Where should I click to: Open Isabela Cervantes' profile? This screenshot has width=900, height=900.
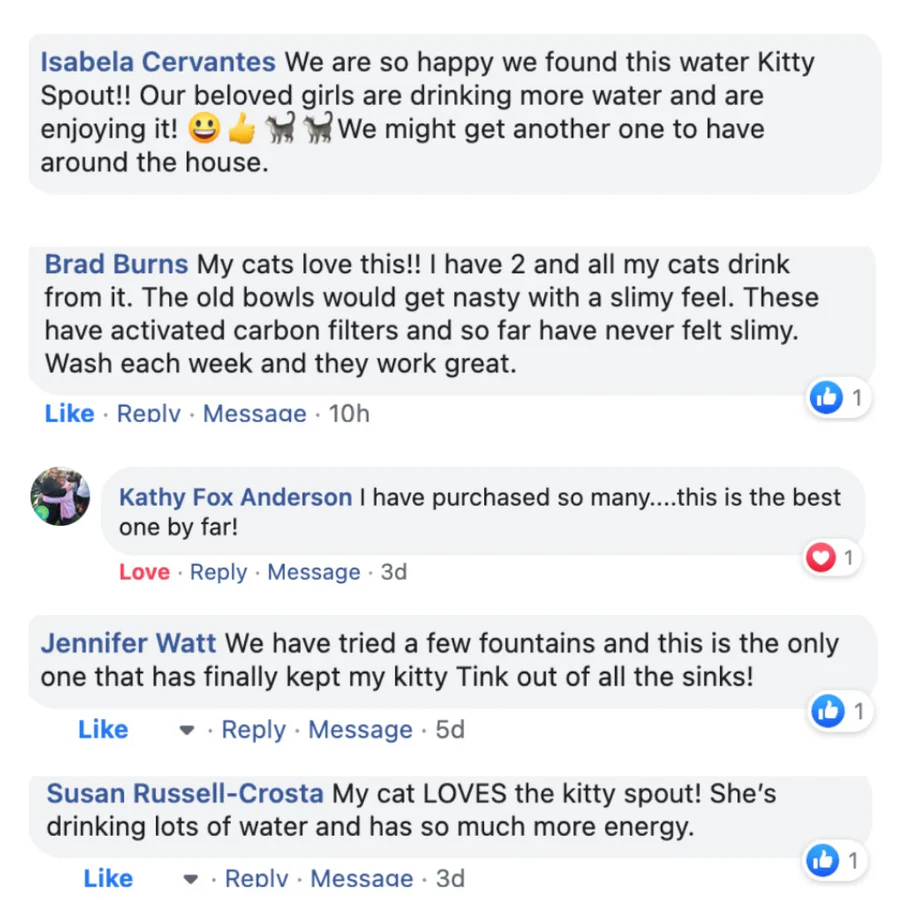[158, 62]
